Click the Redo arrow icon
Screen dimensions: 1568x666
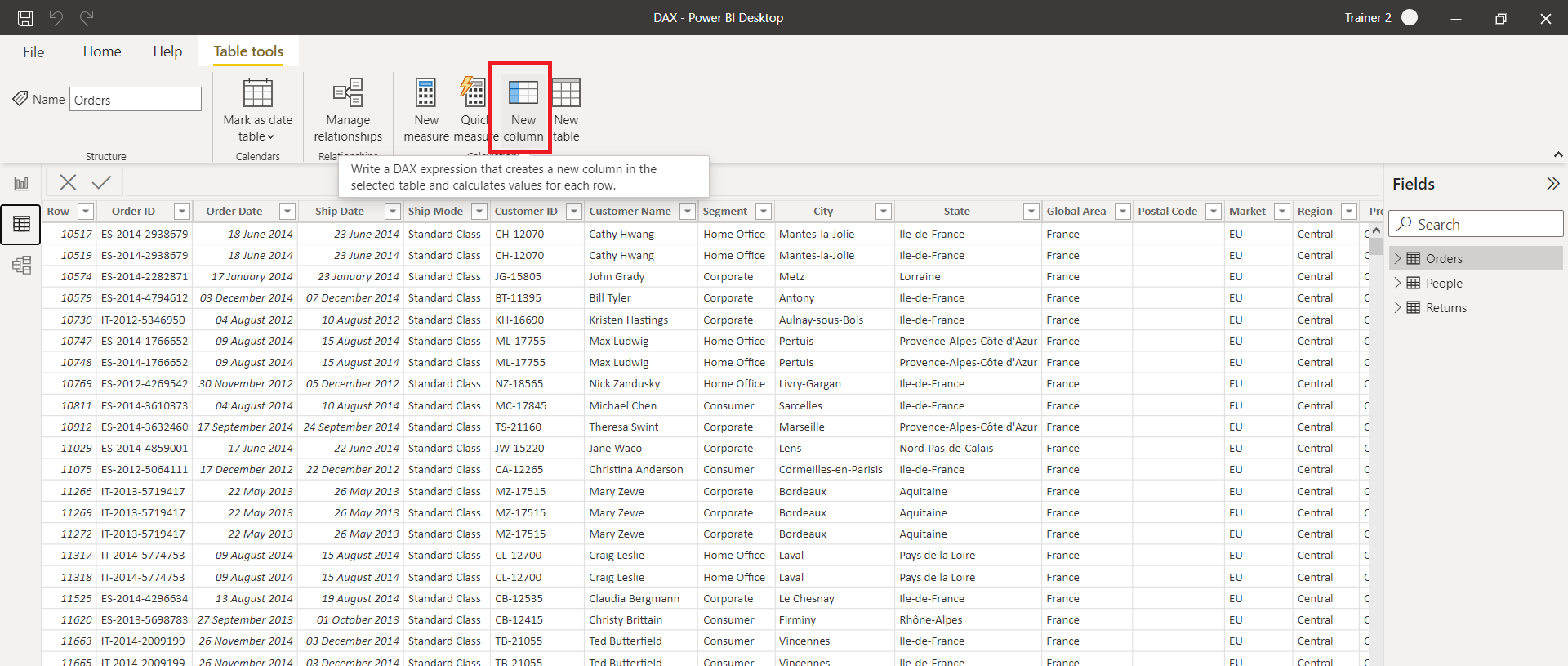click(87, 18)
